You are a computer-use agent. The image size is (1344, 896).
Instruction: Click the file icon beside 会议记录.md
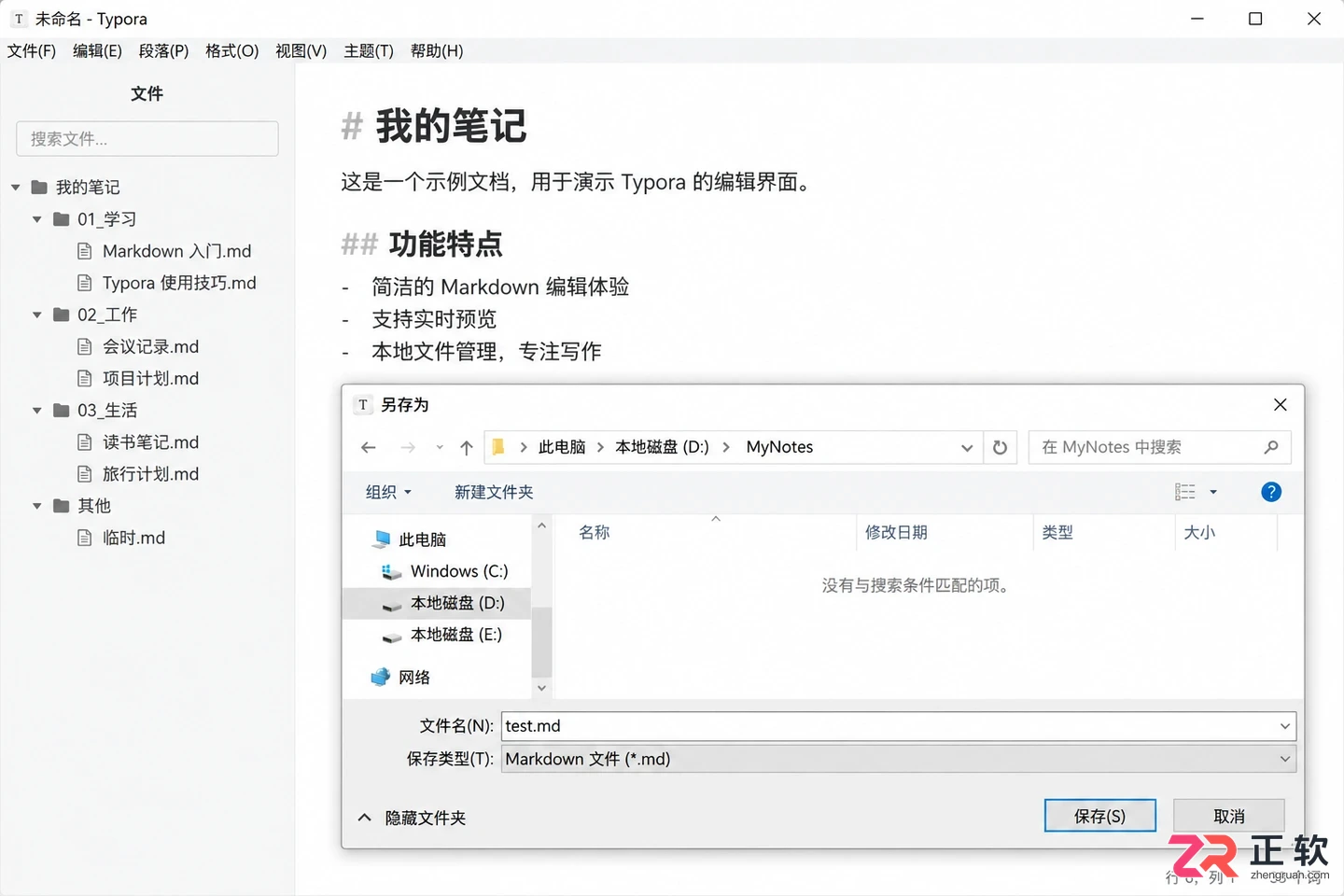coord(85,347)
